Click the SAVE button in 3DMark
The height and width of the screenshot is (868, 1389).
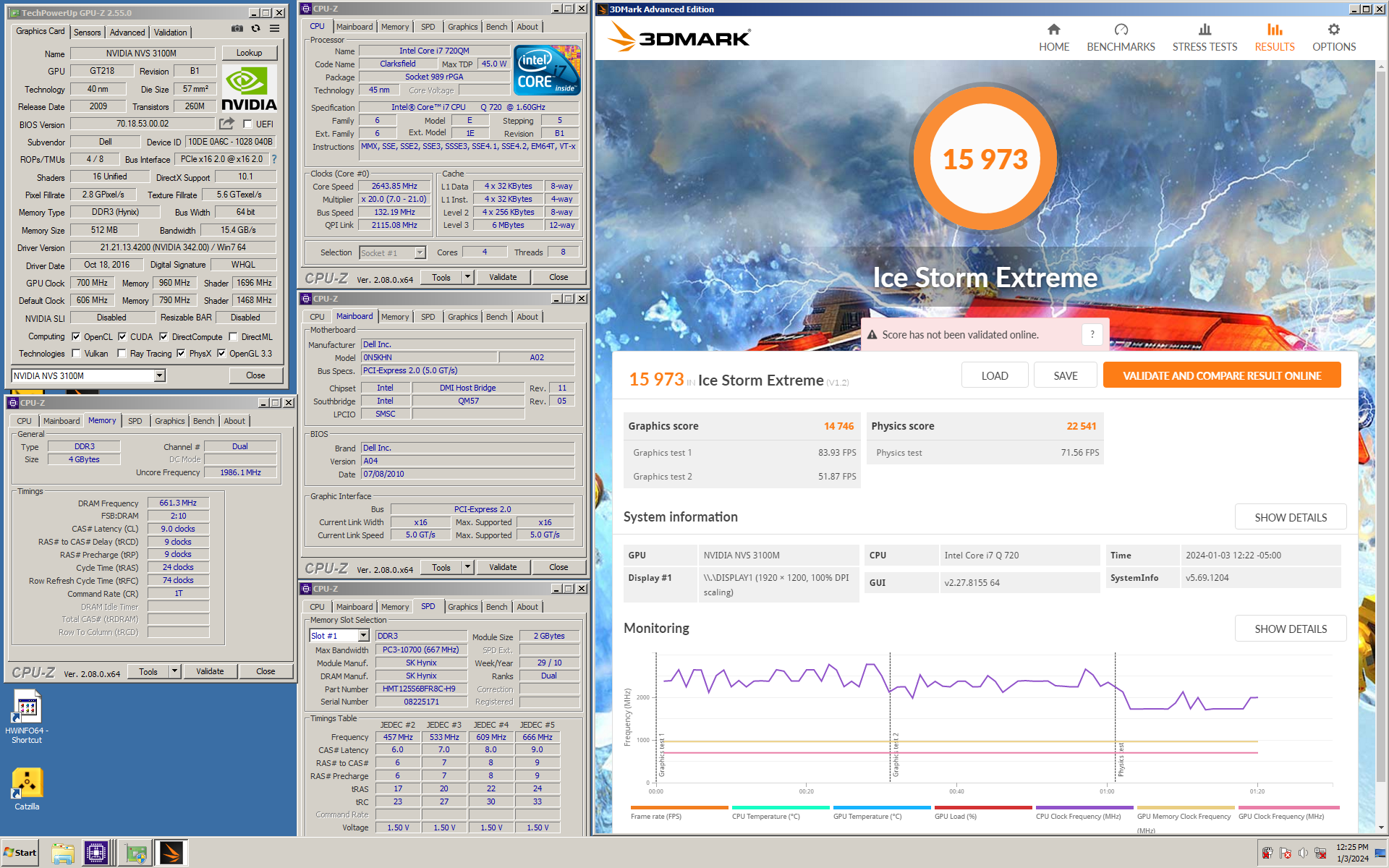coord(1066,375)
